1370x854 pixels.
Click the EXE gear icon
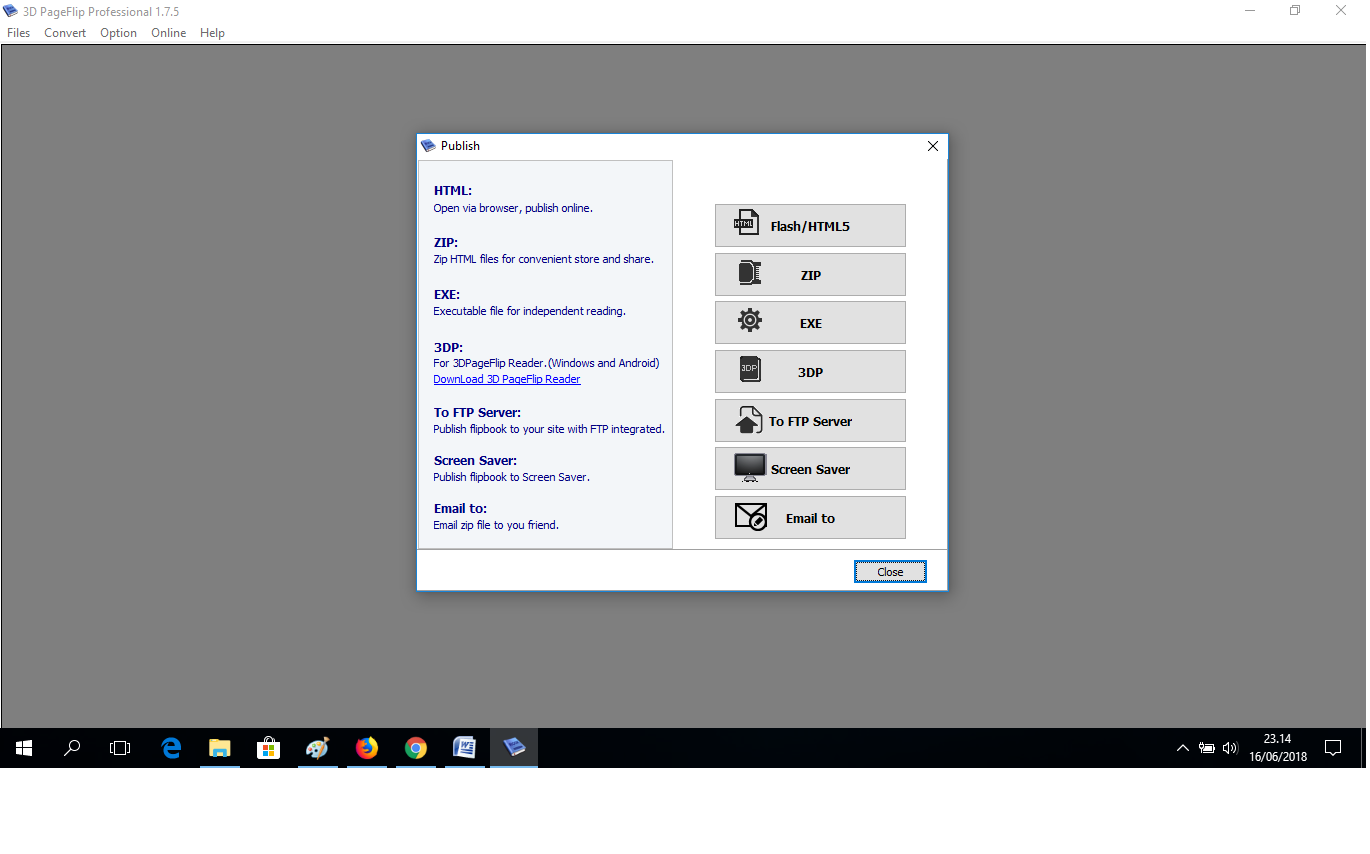click(x=749, y=322)
